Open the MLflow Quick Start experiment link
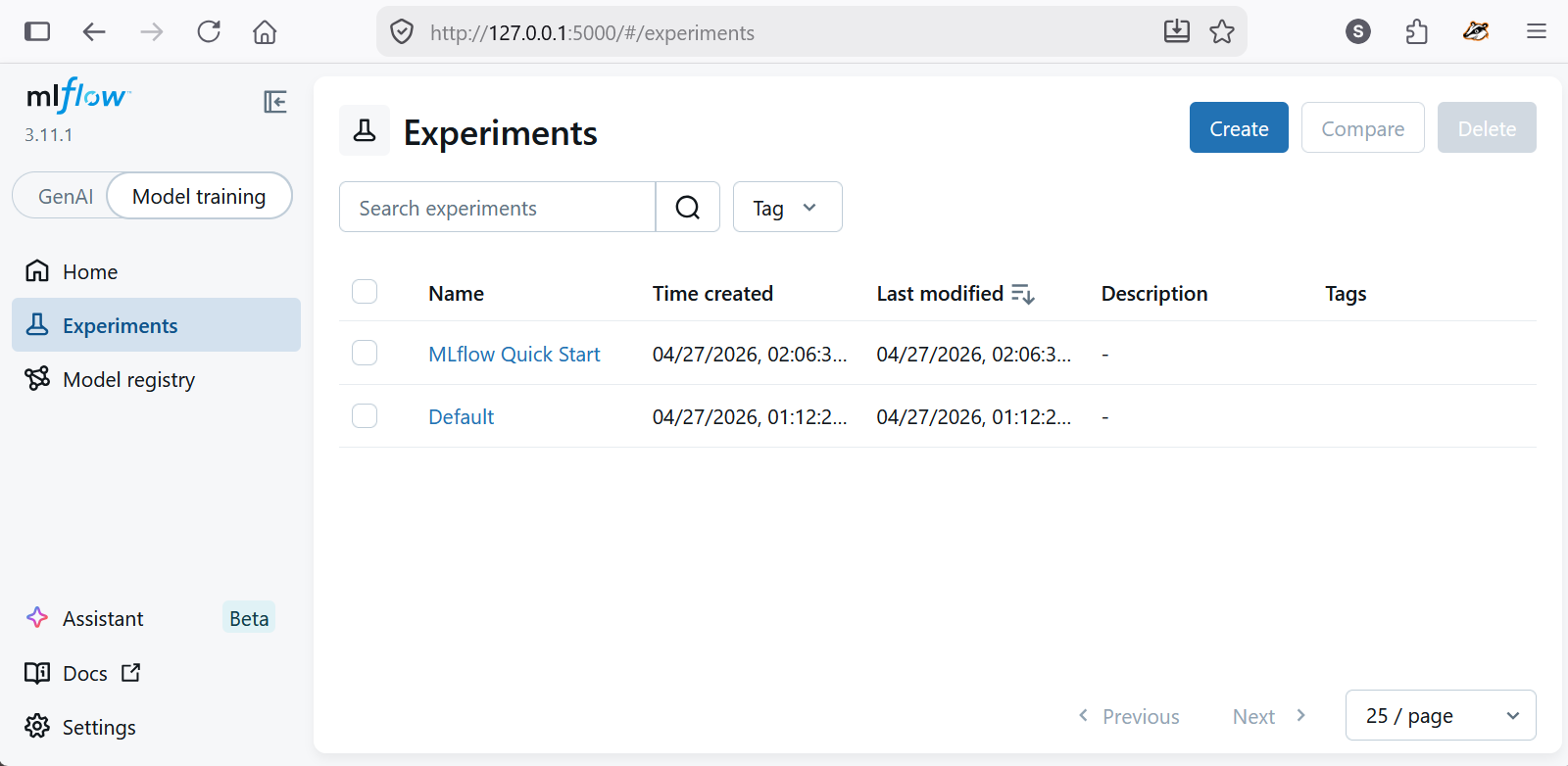The height and width of the screenshot is (766, 1568). 514,354
